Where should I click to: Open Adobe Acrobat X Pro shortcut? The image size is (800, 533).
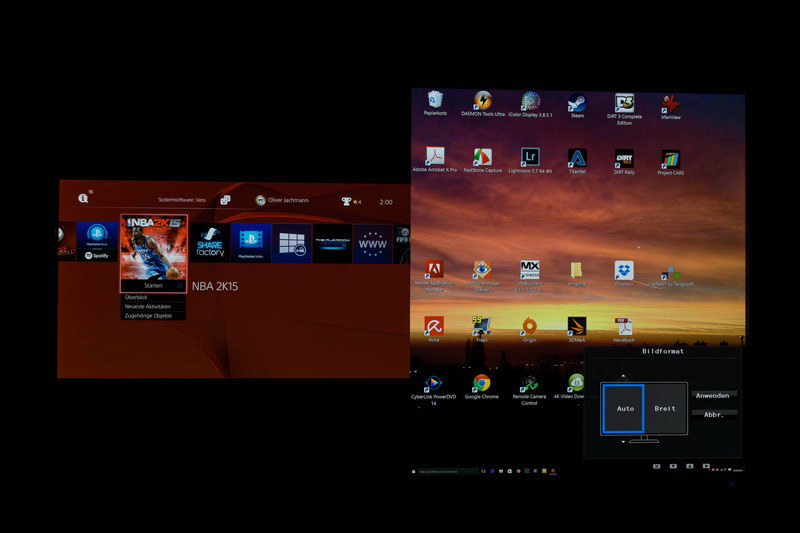point(435,160)
